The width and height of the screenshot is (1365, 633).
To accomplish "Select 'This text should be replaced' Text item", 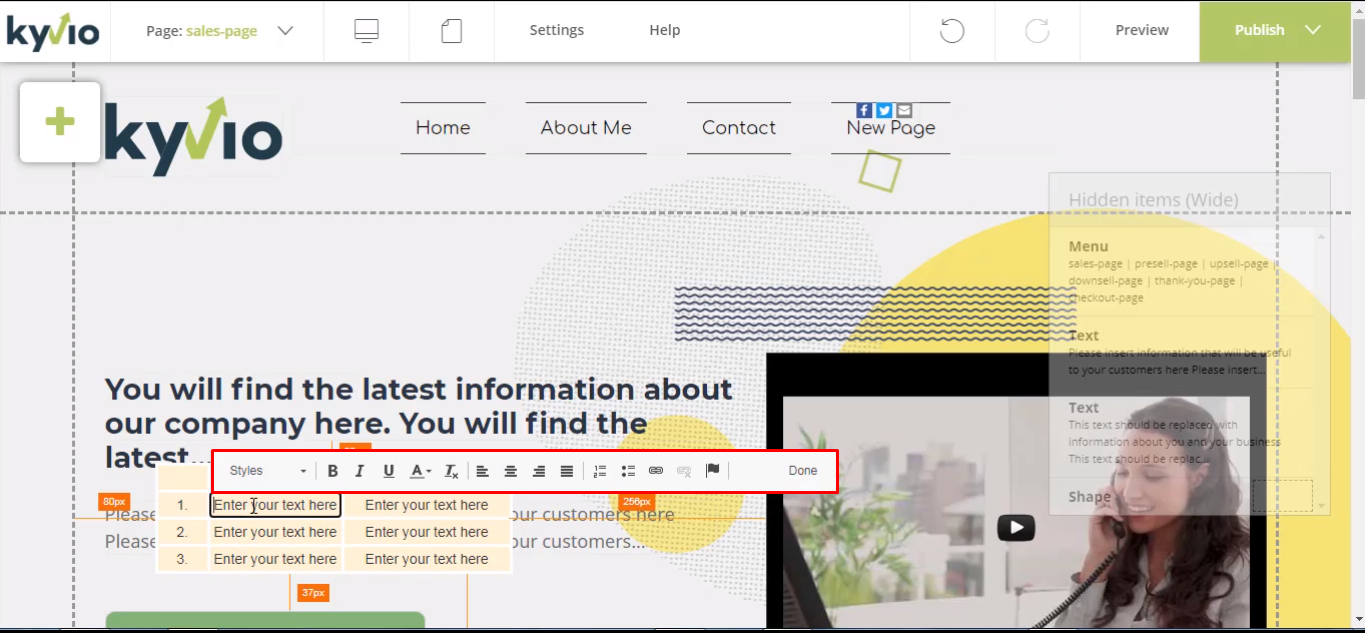I will point(1182,432).
